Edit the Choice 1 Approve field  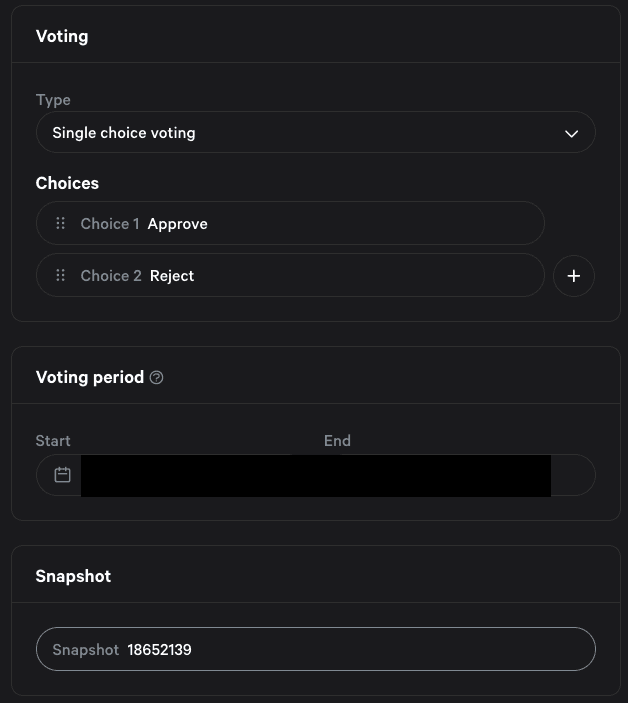tap(290, 223)
